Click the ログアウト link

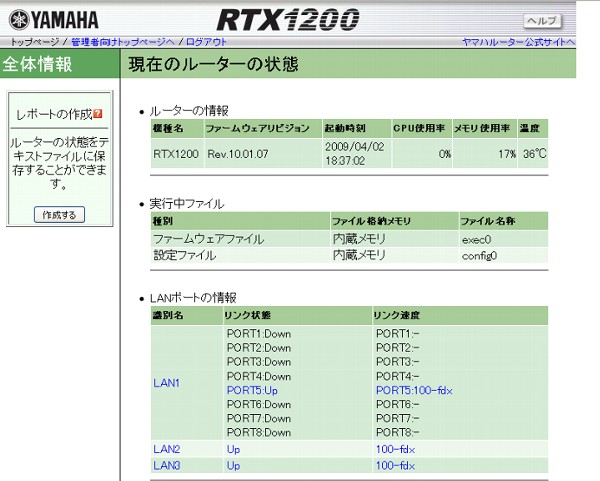(206, 42)
